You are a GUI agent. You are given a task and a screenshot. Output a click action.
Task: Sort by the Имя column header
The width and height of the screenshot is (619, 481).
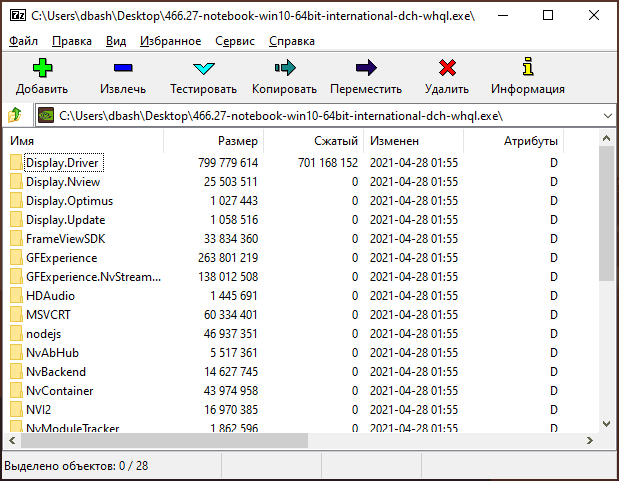click(x=84, y=141)
